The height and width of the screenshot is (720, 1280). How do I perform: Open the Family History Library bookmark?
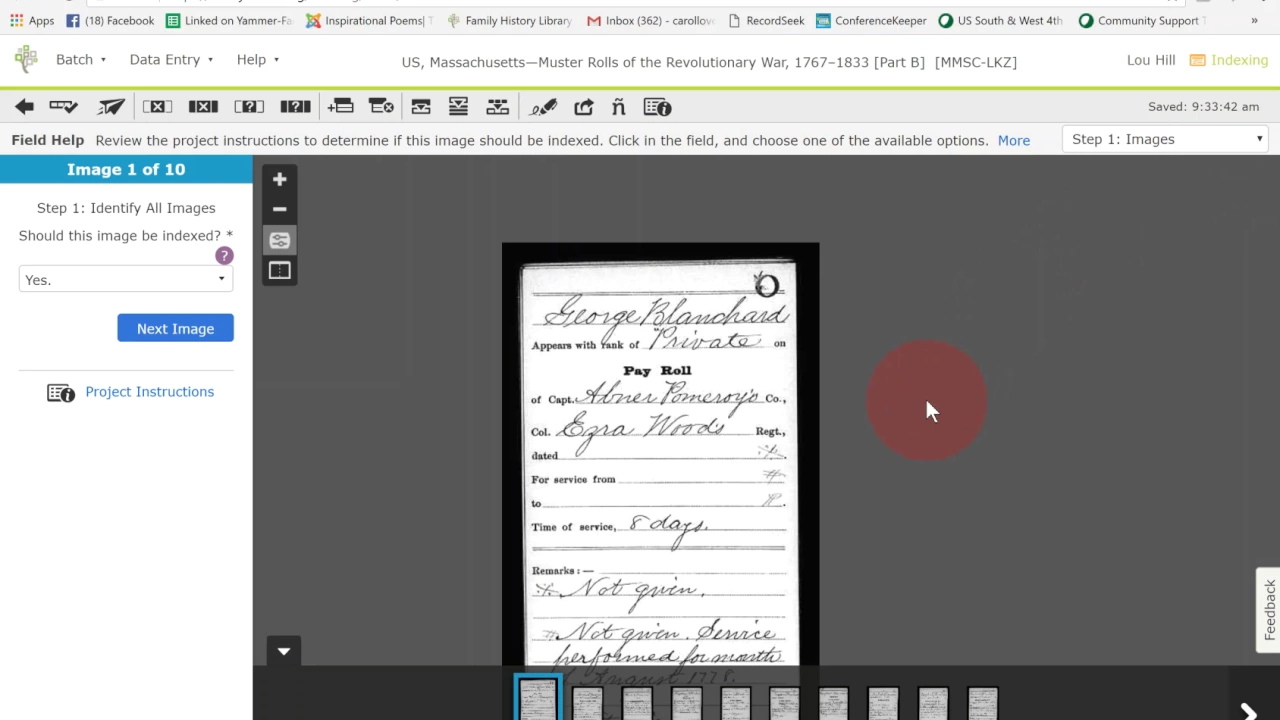[x=509, y=20]
